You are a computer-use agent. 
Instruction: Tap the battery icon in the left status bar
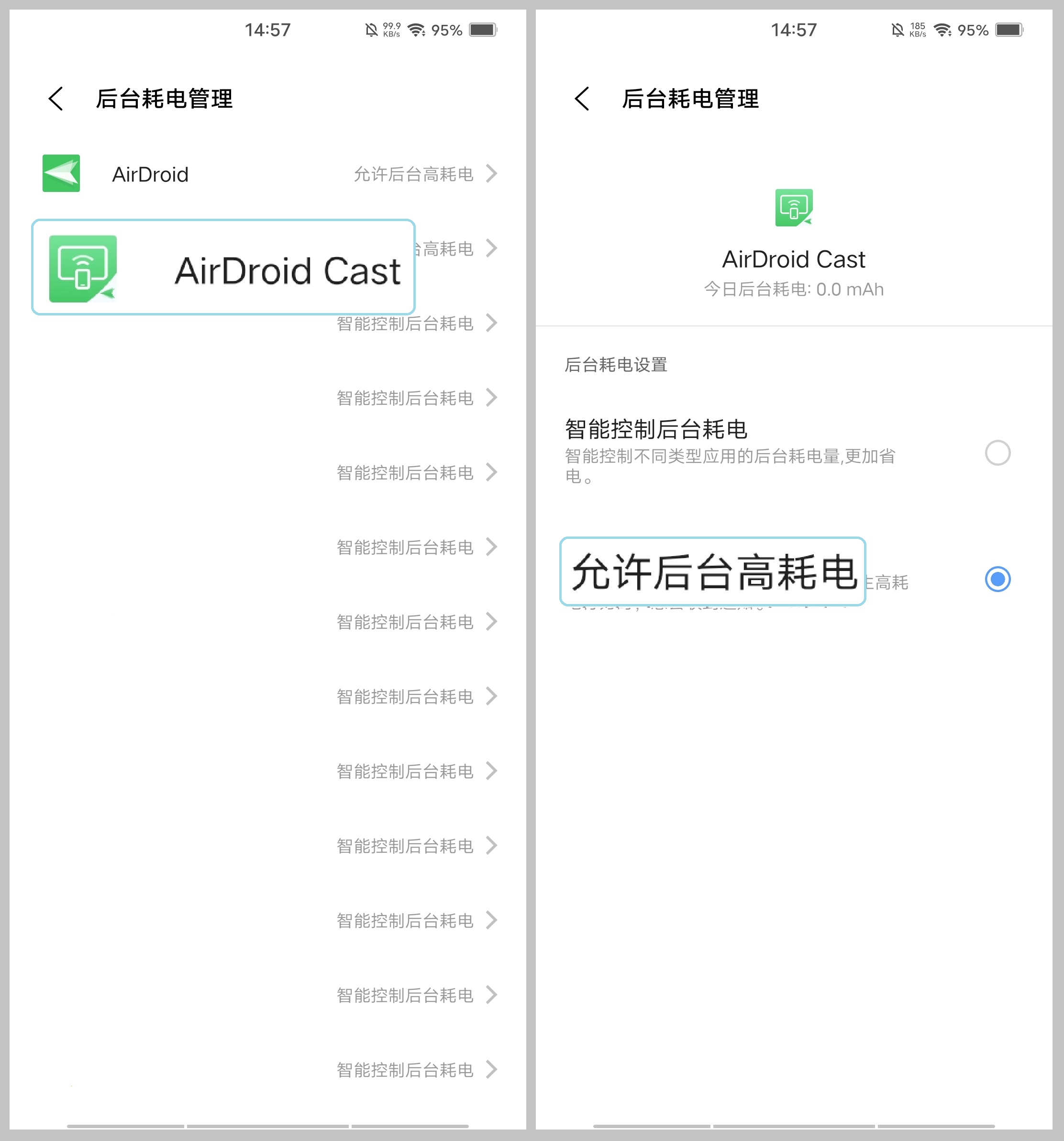click(x=483, y=30)
